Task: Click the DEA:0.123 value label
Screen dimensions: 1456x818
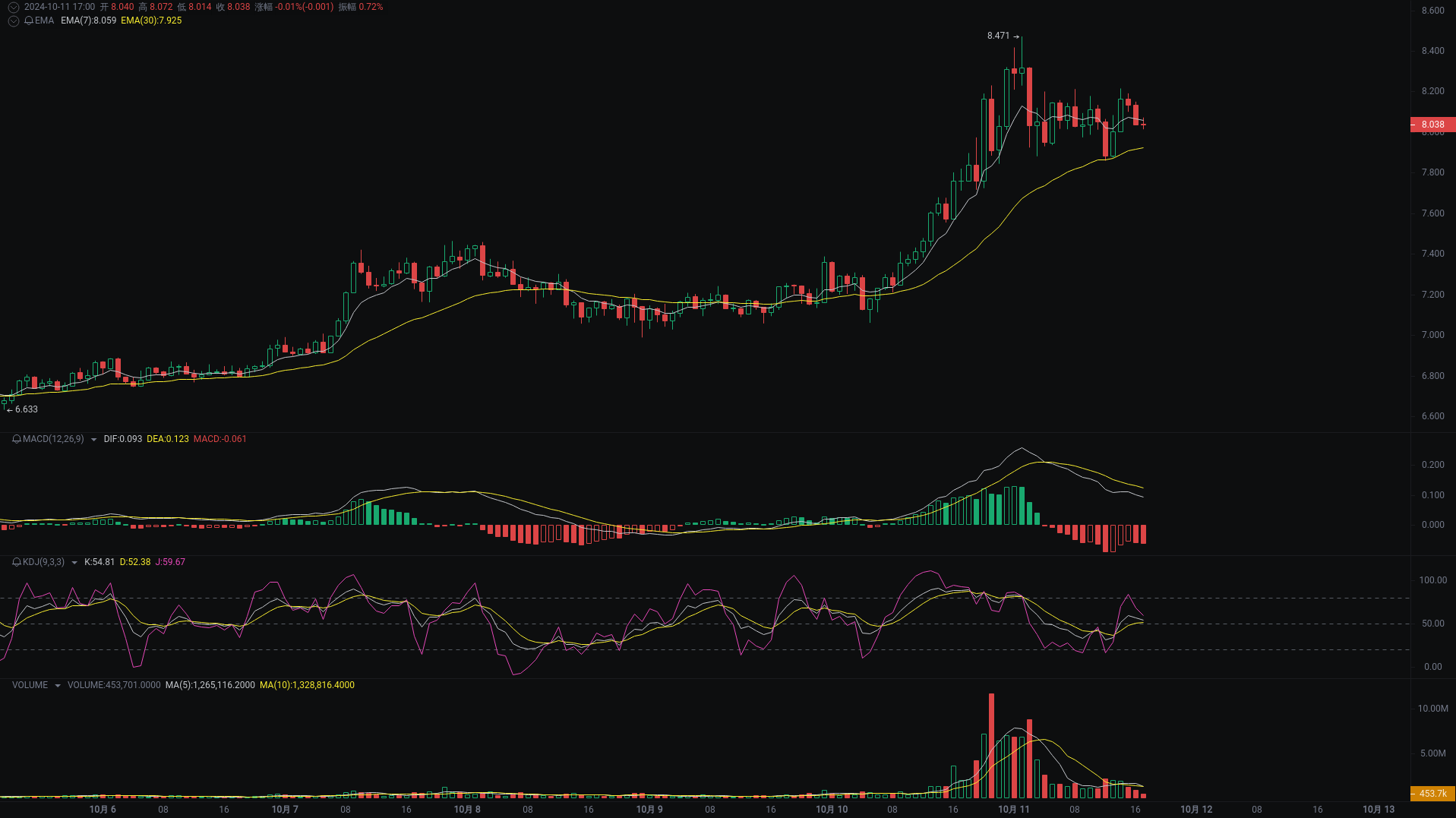Action: point(167,439)
